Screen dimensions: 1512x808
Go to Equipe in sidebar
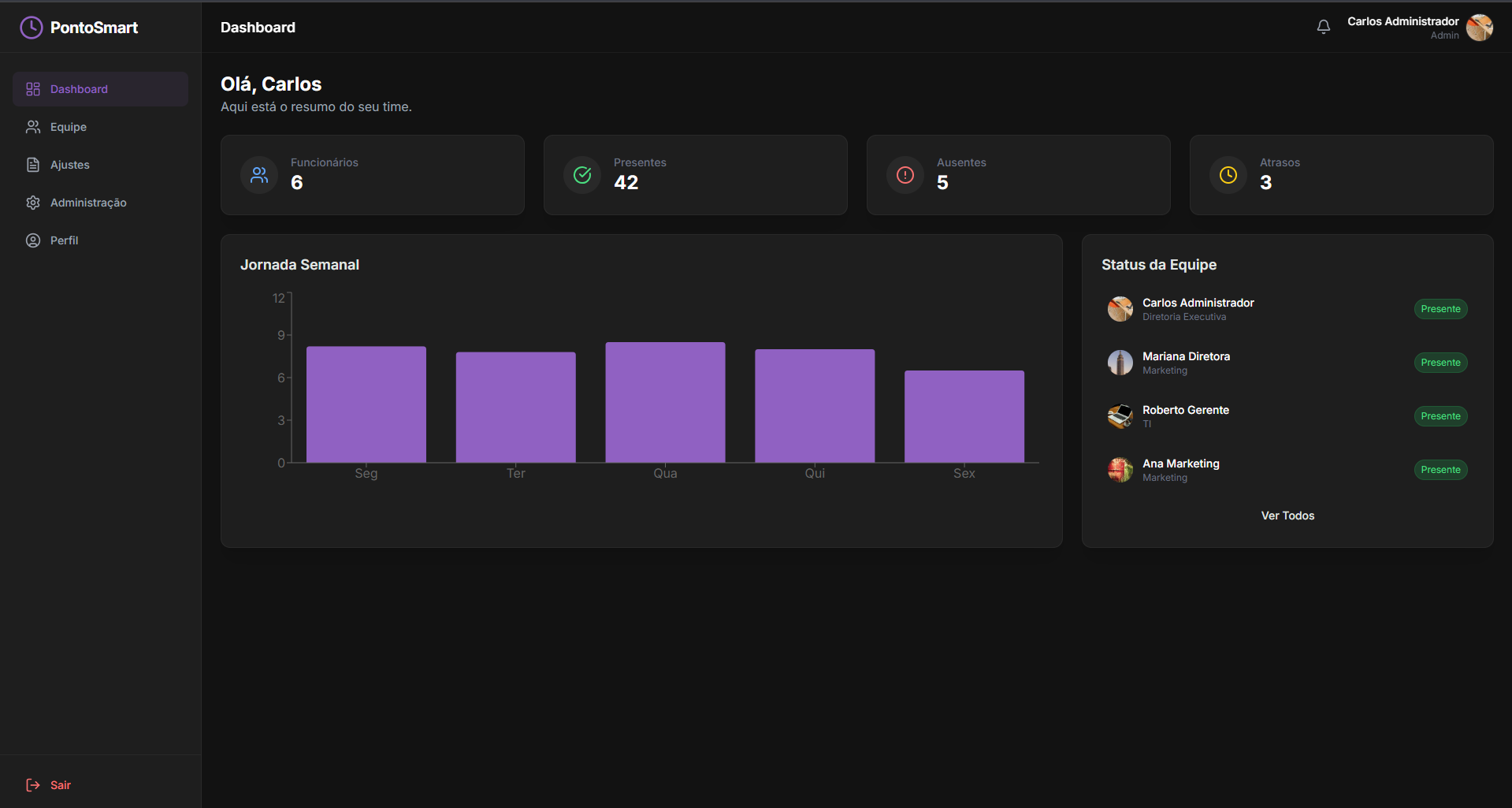[x=100, y=127]
